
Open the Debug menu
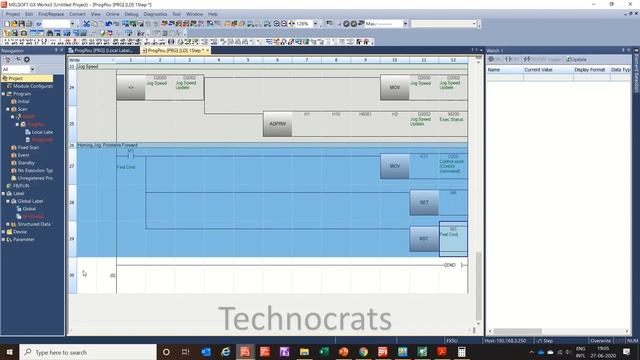[x=131, y=14]
